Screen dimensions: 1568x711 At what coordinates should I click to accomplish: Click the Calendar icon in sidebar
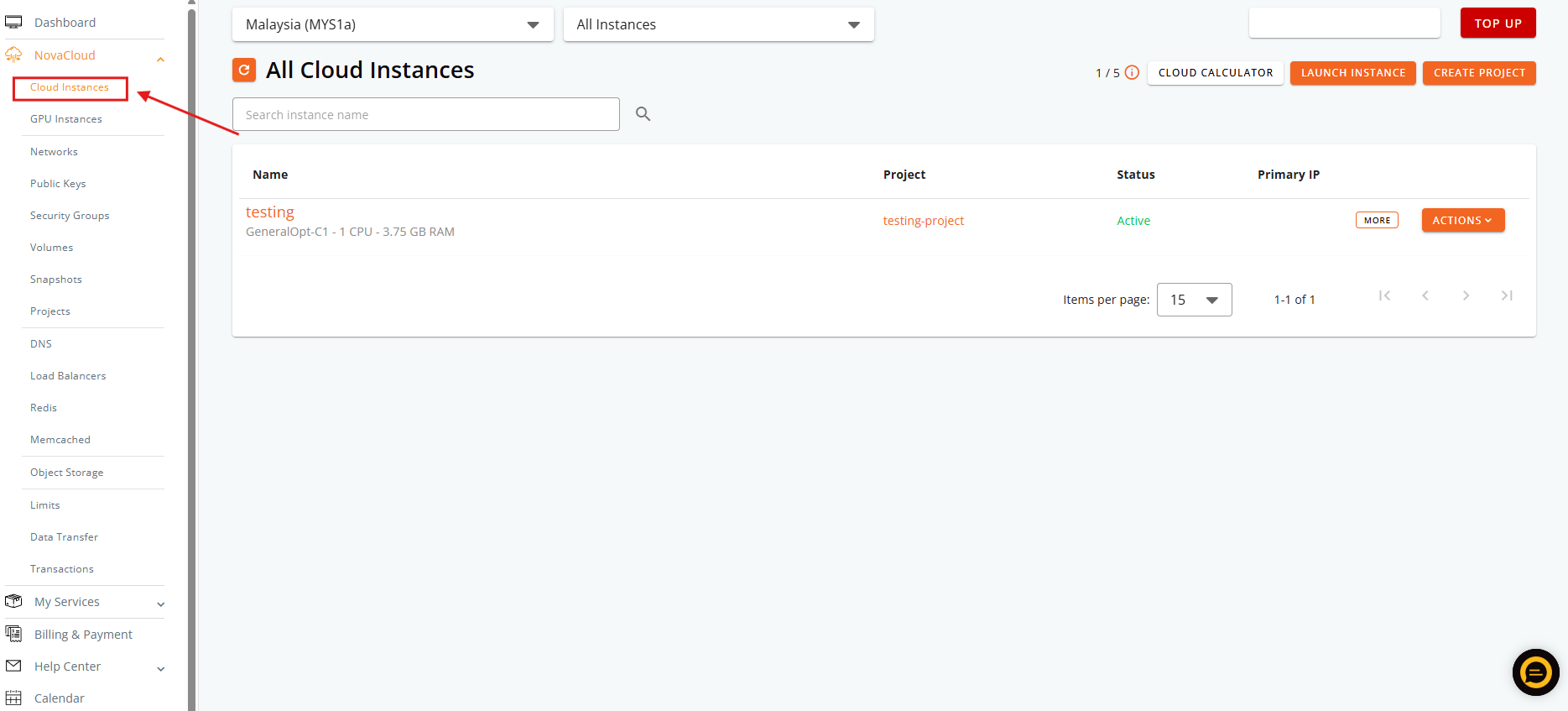click(13, 698)
